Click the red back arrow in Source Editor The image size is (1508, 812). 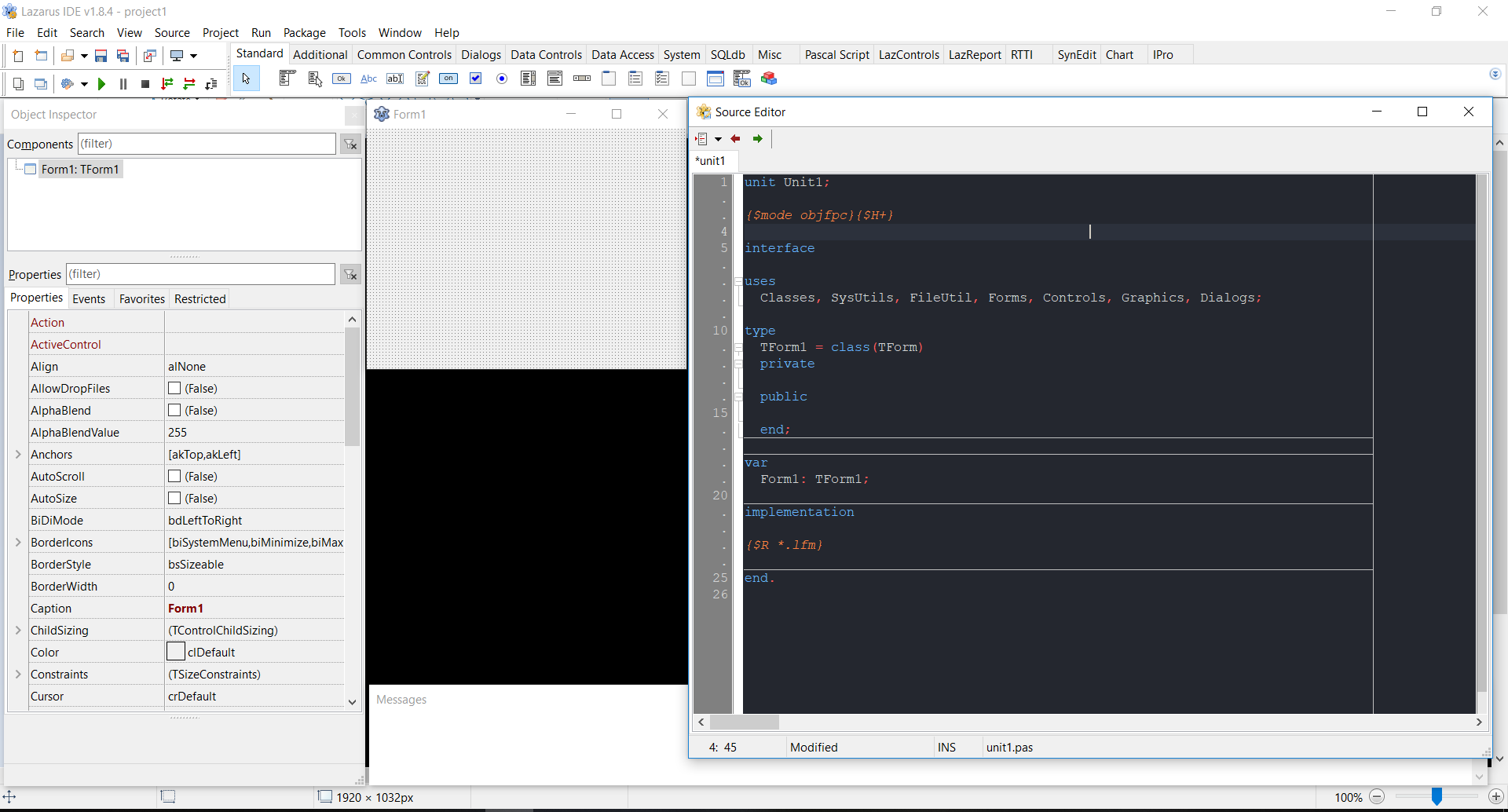(736, 139)
